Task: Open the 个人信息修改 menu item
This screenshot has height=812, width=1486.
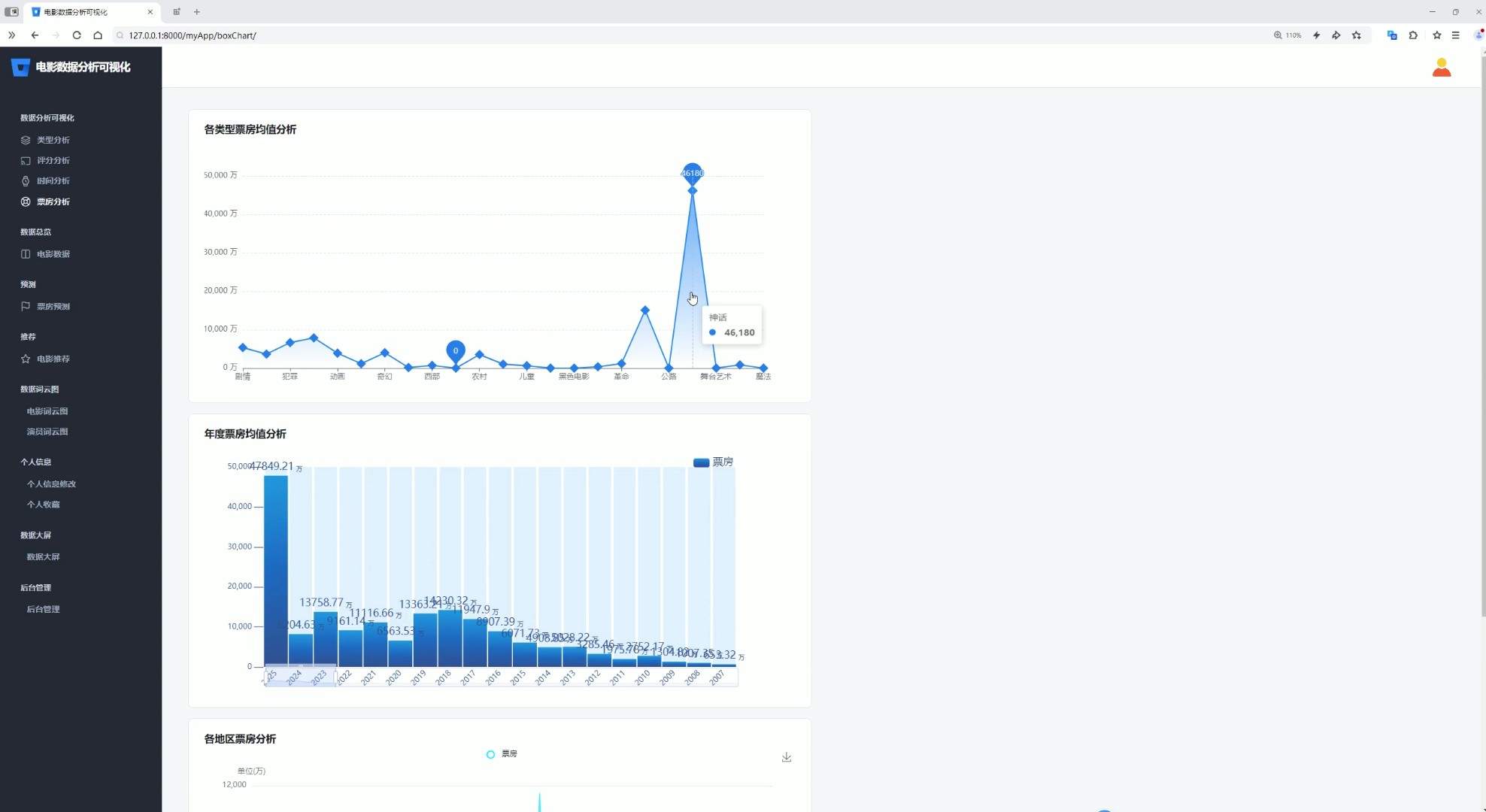Action: (51, 484)
